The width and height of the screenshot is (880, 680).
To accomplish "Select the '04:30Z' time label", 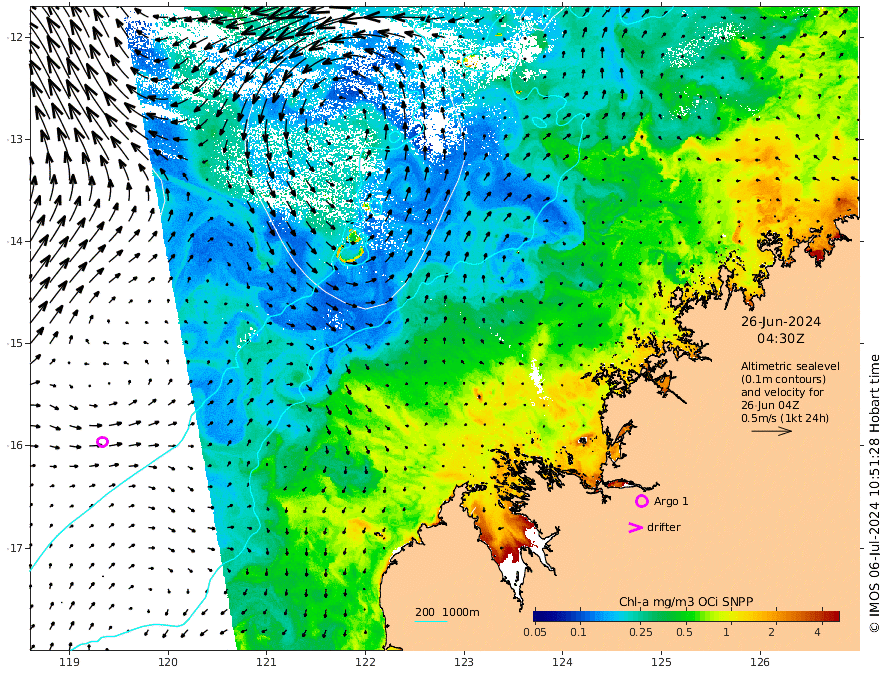I will point(781,339).
